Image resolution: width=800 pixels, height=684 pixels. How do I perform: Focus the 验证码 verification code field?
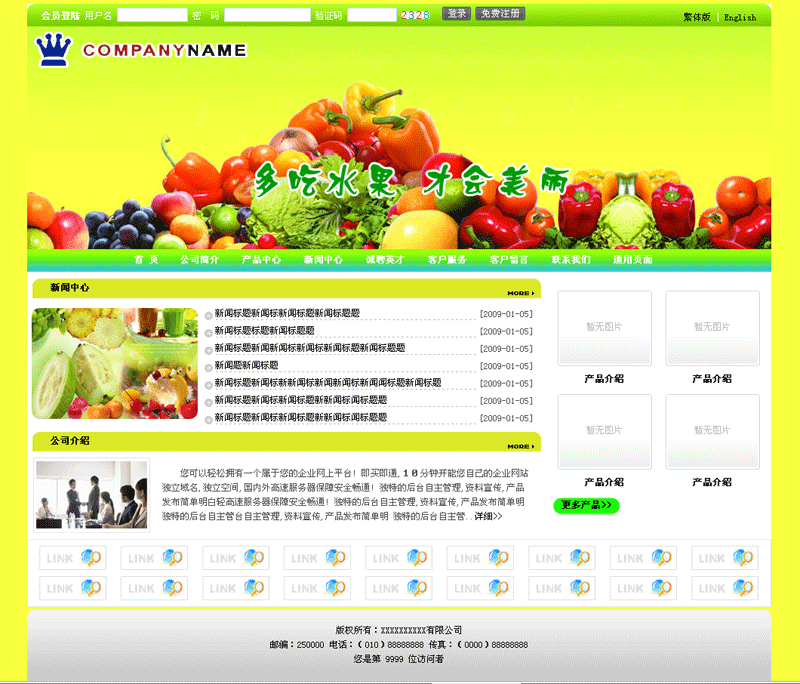tap(371, 15)
